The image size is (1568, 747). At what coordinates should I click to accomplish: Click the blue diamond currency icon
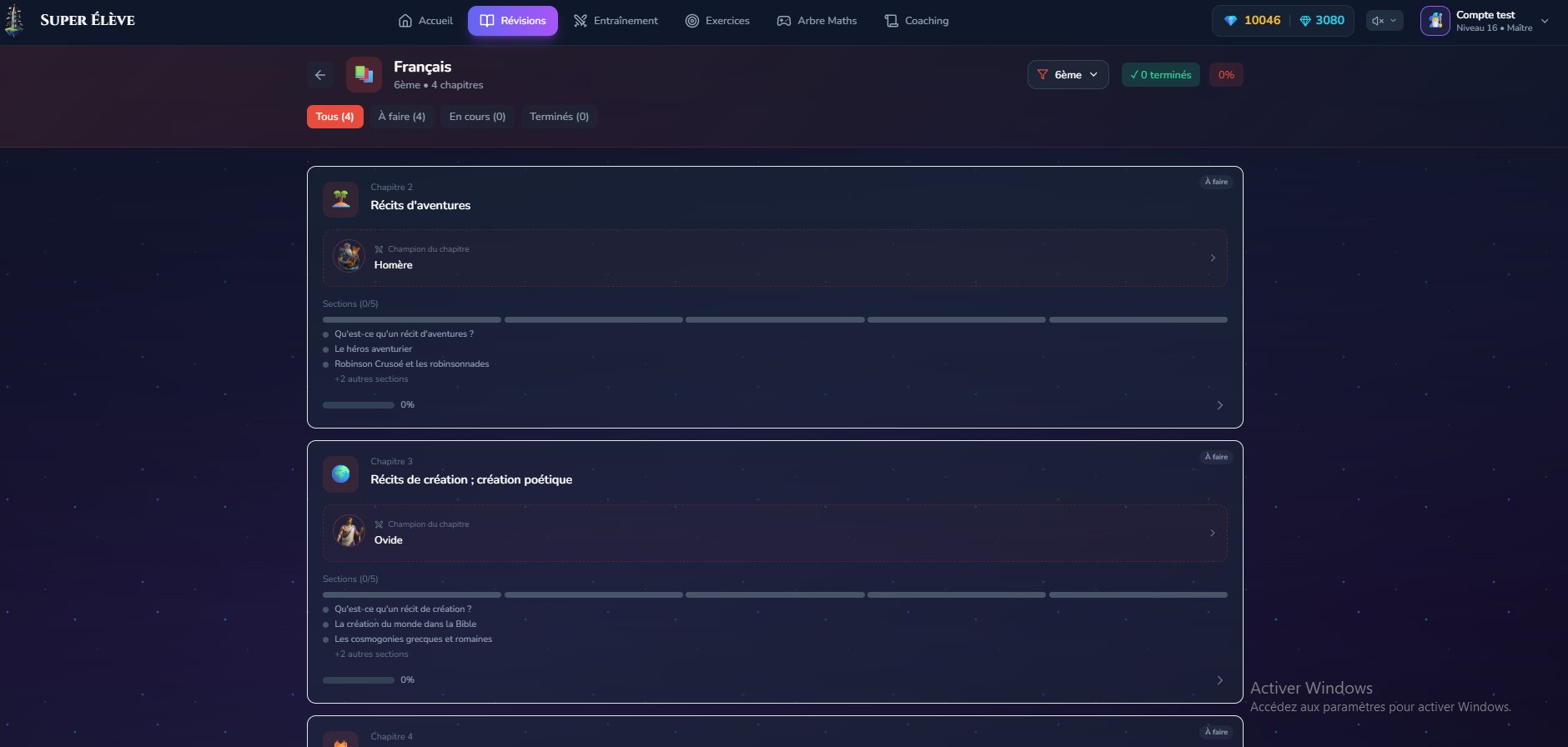(1305, 21)
